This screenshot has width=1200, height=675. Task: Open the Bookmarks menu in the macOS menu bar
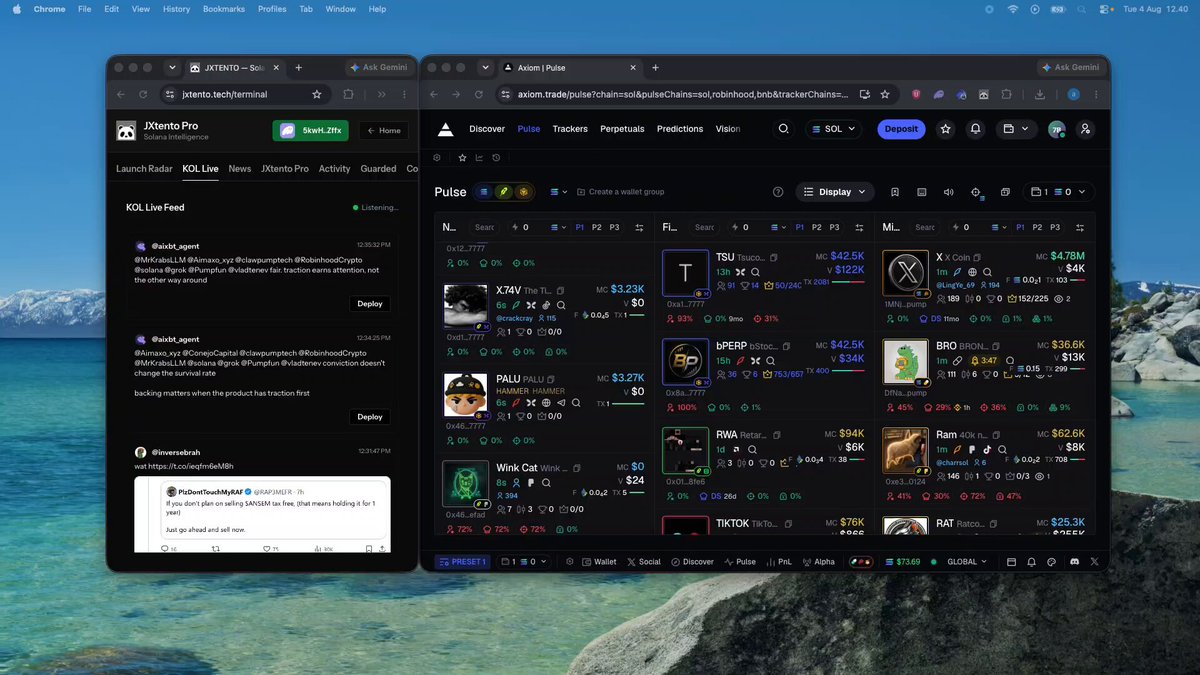coord(224,9)
